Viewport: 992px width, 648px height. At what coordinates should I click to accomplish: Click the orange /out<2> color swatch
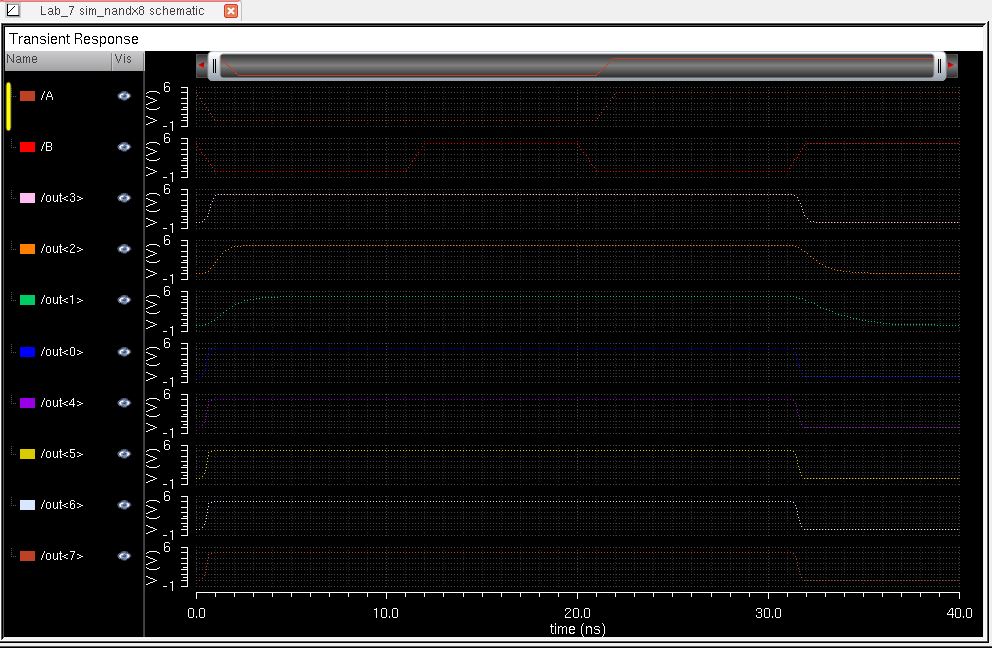[x=27, y=249]
